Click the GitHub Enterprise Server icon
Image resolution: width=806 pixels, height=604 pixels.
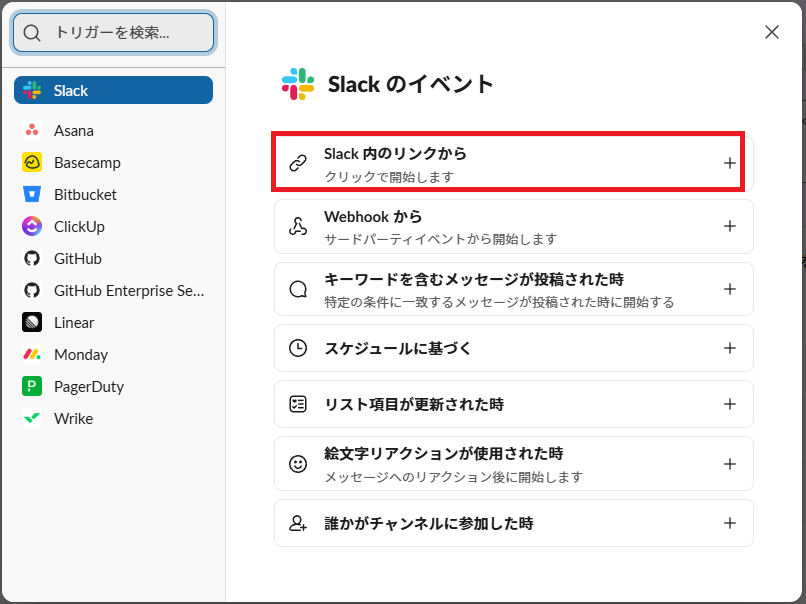(x=32, y=290)
